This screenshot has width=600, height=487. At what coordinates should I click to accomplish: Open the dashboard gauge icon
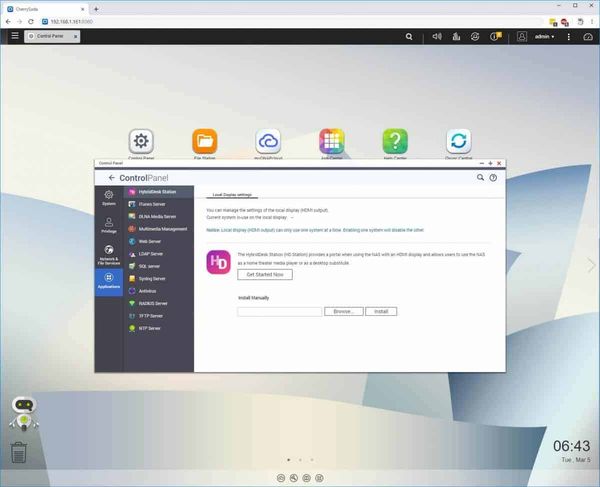[x=588, y=37]
